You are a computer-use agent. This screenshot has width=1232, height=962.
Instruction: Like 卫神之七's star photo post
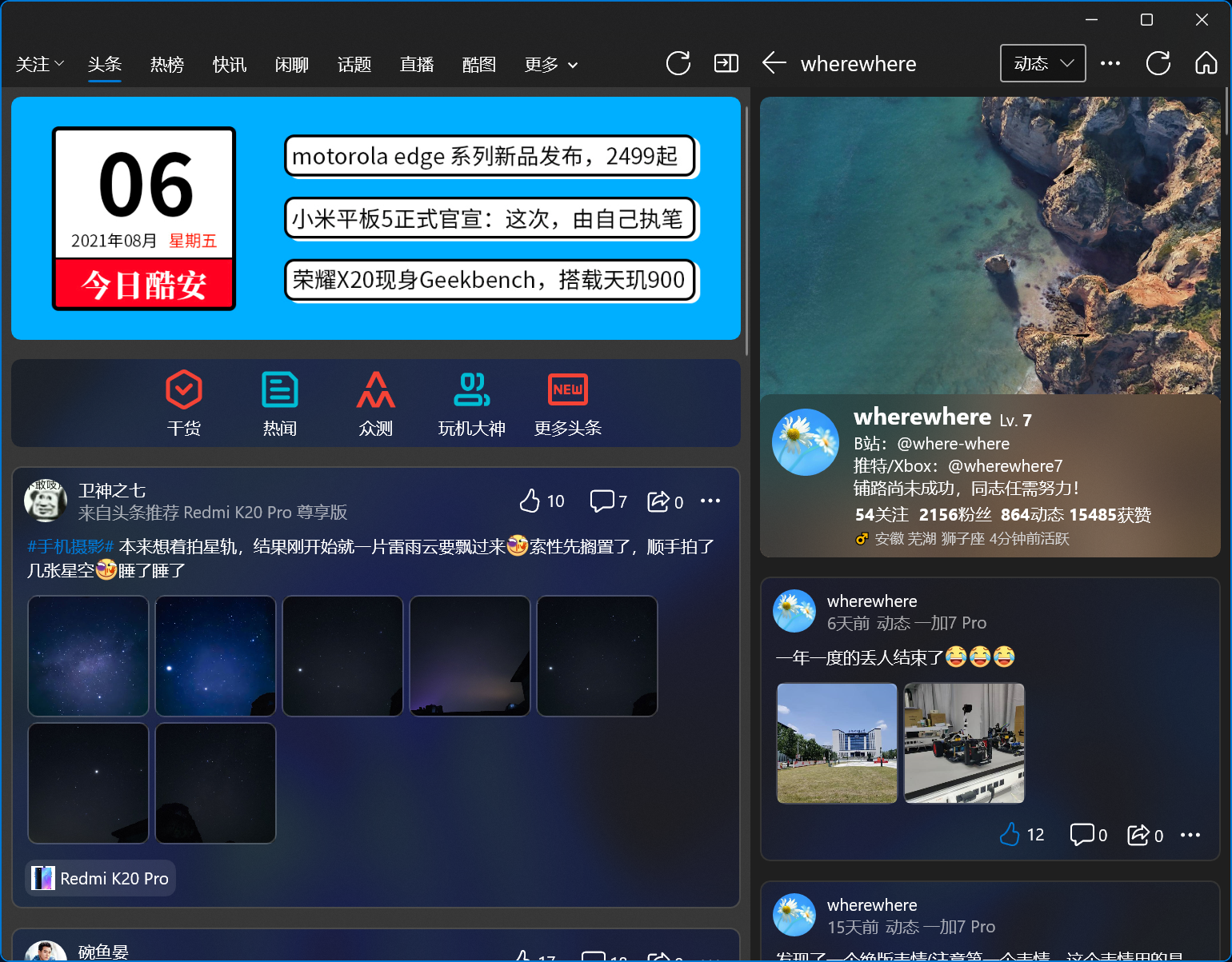pyautogui.click(x=542, y=501)
